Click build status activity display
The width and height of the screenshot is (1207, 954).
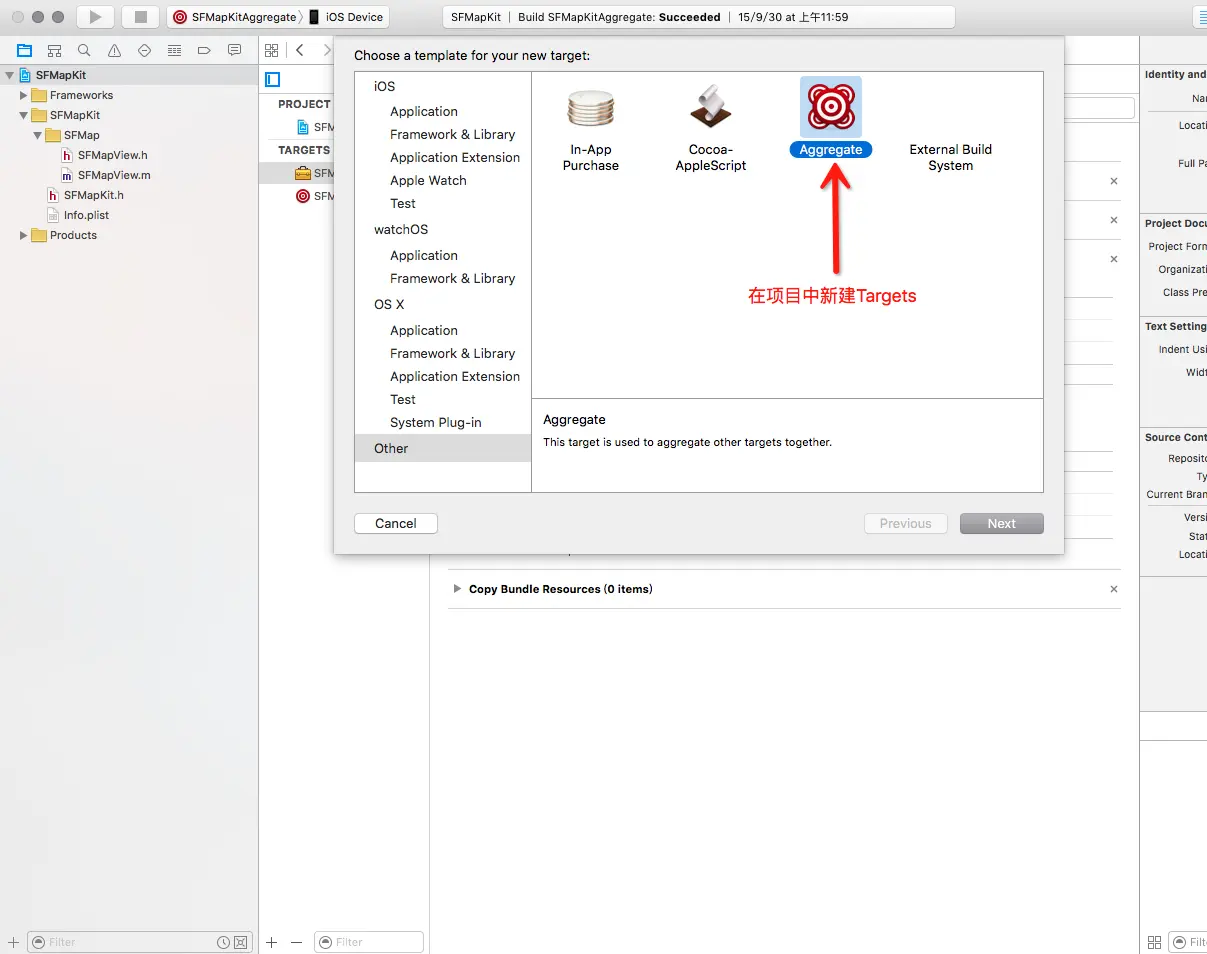(x=698, y=17)
